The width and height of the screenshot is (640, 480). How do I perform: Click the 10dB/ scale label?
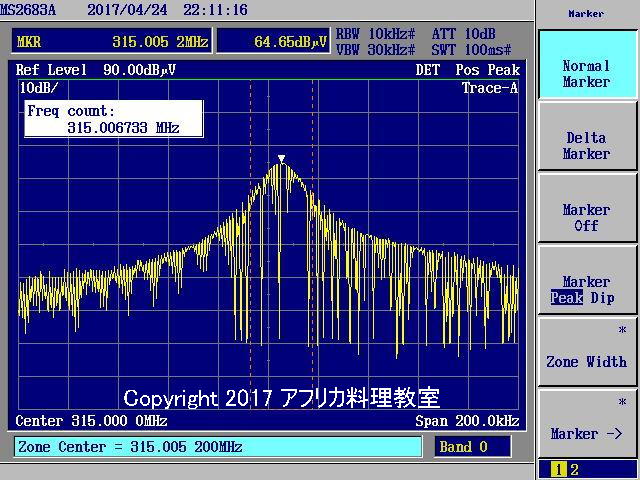39,88
